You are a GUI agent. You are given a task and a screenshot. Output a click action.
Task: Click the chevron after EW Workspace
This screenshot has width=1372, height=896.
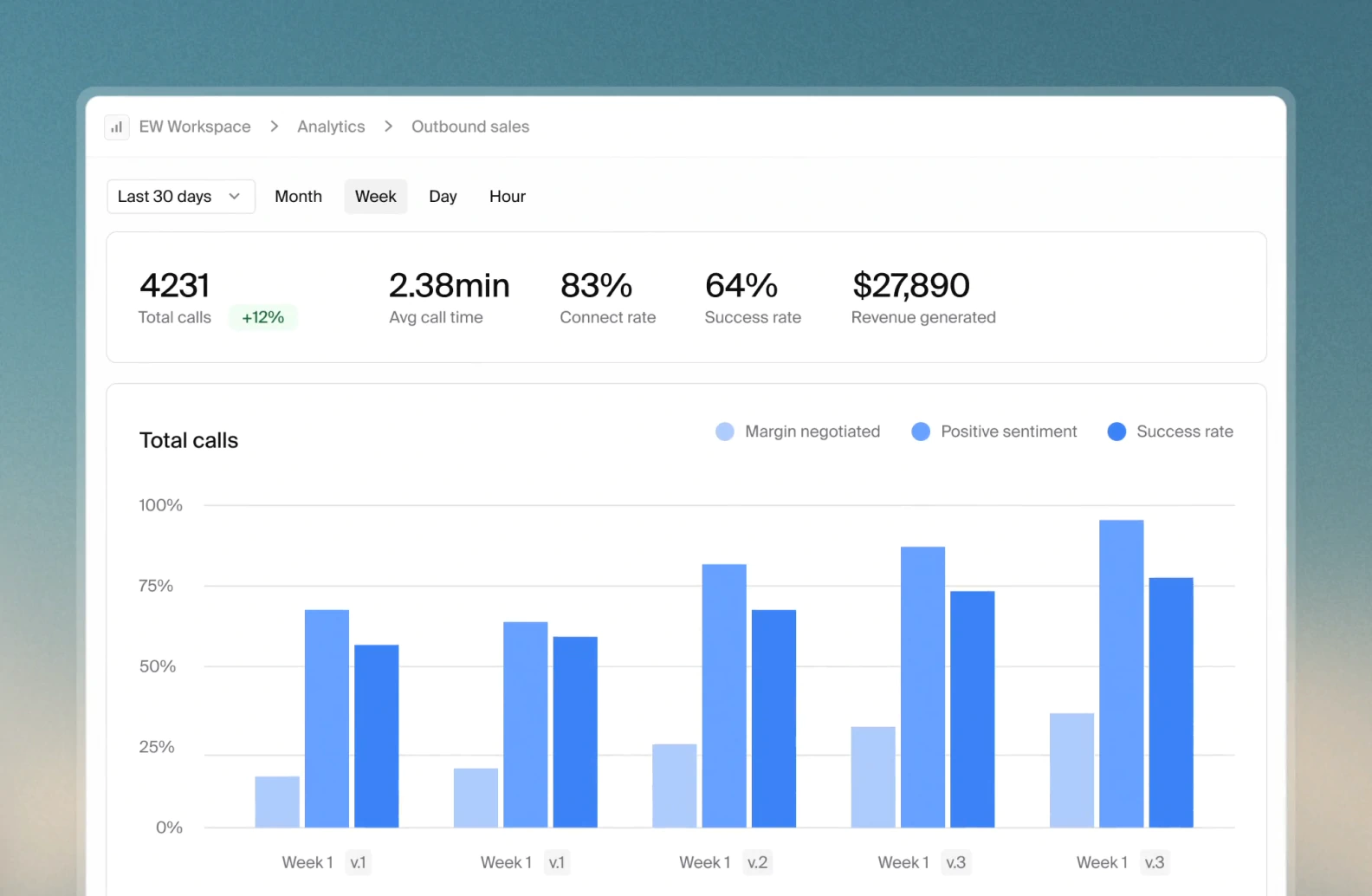(275, 127)
